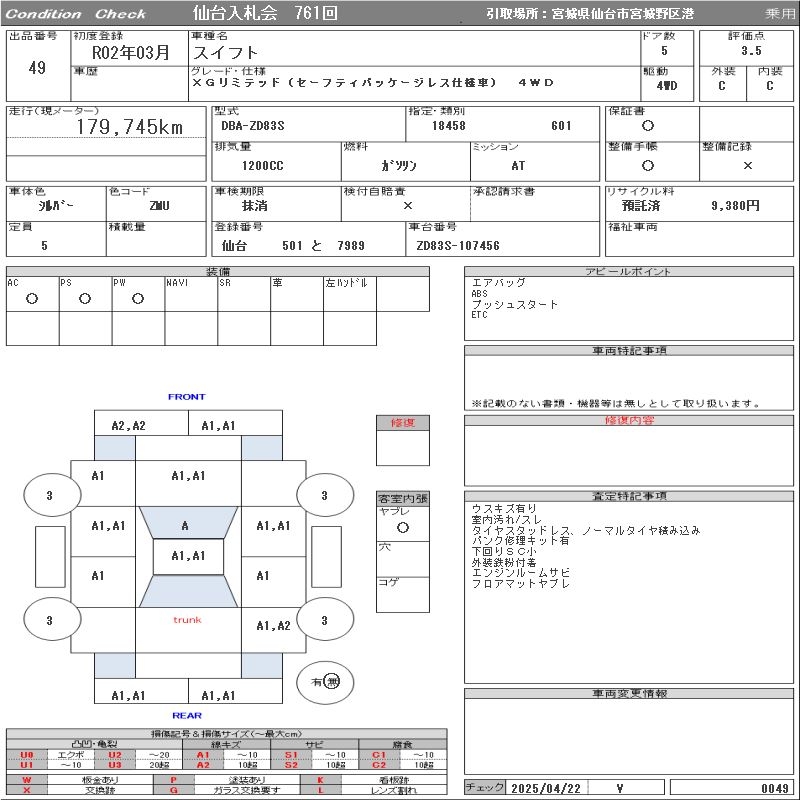
Task: Select the spare tire 有/無 indicator
Action: pyautogui.click(x=325, y=681)
